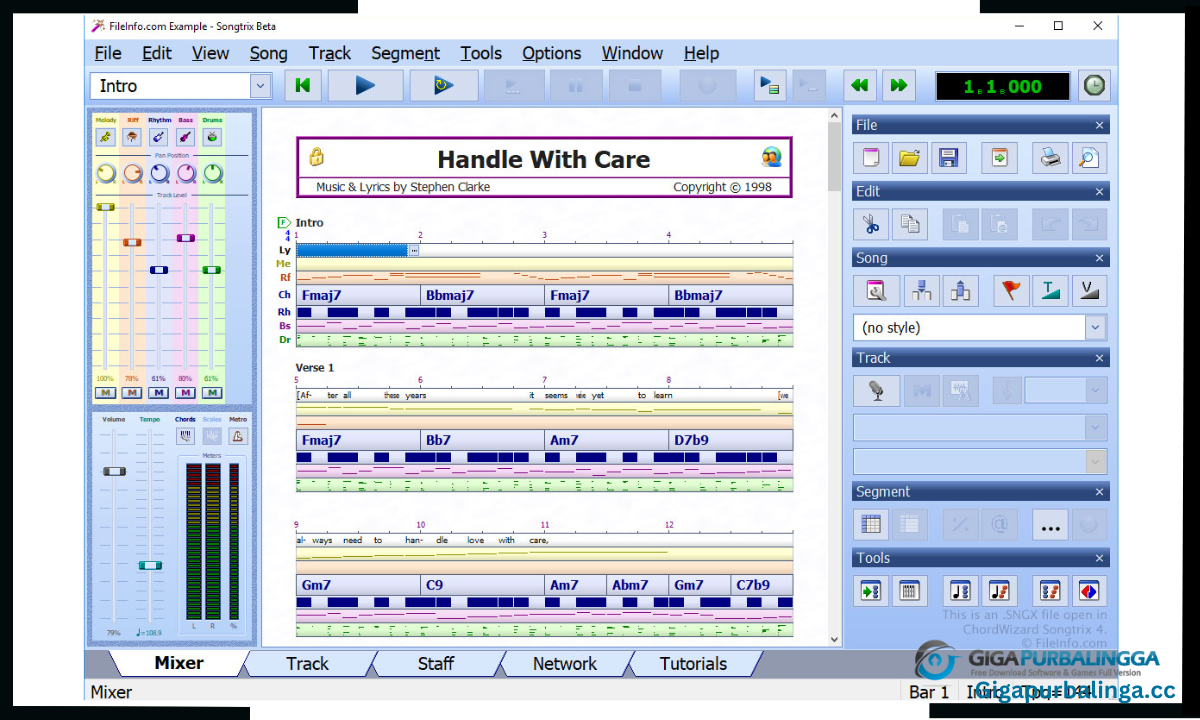Toggle the green P marker beside Intro

(x=284, y=222)
